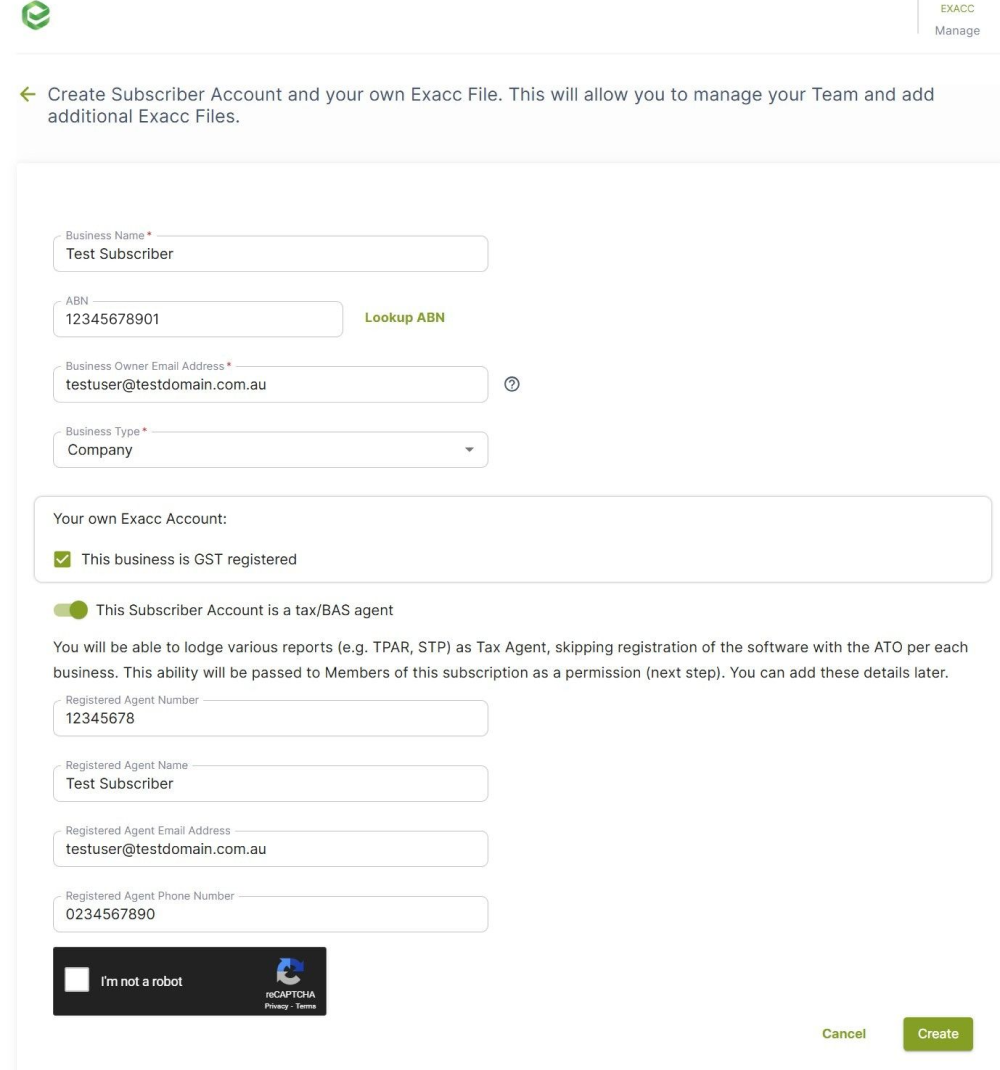Uncheck This business is GST registered
Viewport: 1000px width, 1070px height.
pyautogui.click(x=62, y=560)
